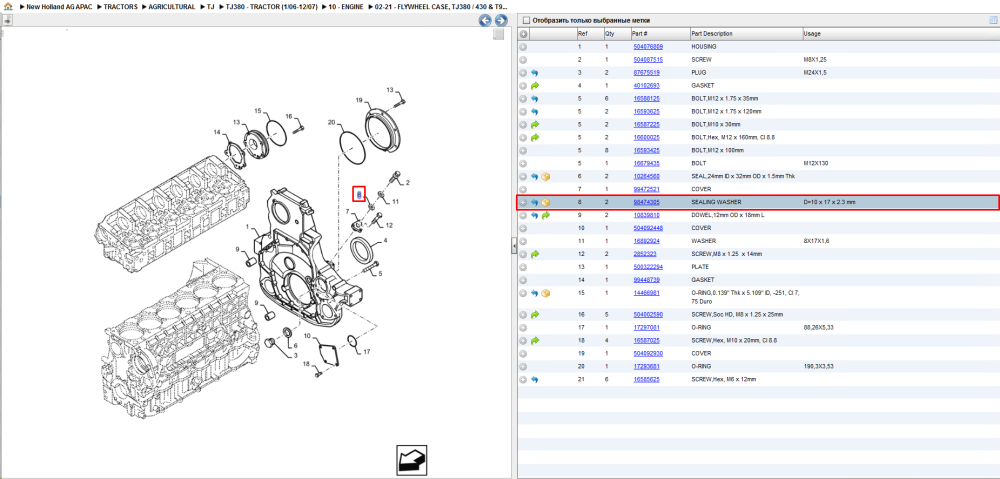Screen dimensions: 1000x479
Task: Click callout number 20 on the diagram
Action: [331, 122]
